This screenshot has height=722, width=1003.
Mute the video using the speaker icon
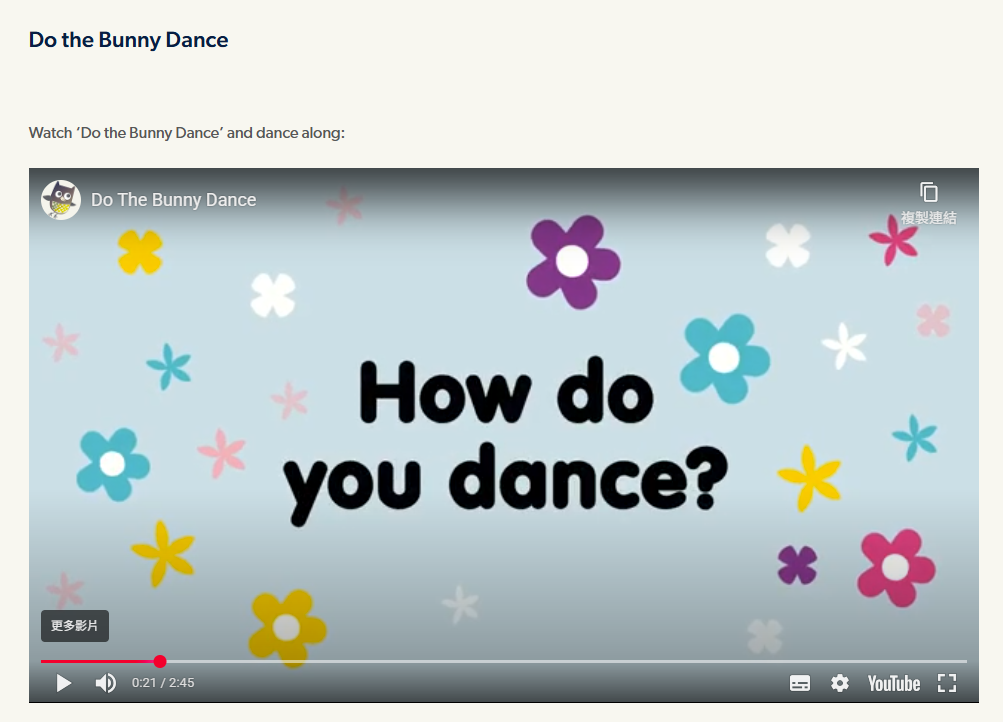[x=105, y=683]
